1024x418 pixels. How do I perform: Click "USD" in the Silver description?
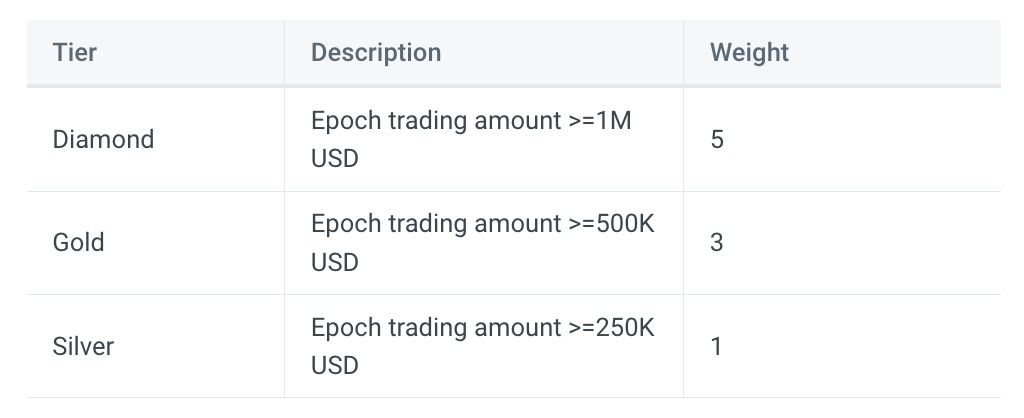334,366
